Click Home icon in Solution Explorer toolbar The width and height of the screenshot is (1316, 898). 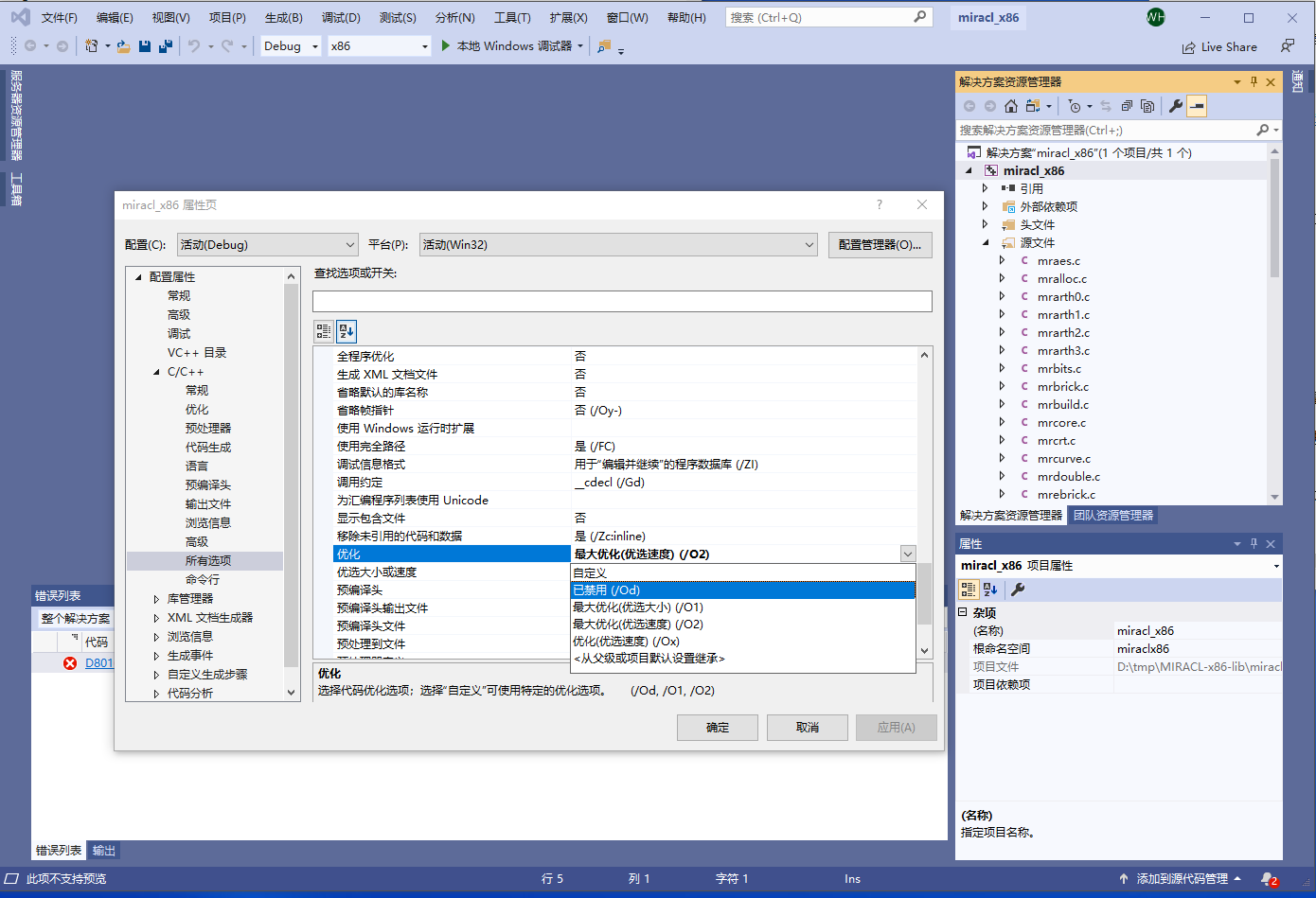pyautogui.click(x=1011, y=106)
